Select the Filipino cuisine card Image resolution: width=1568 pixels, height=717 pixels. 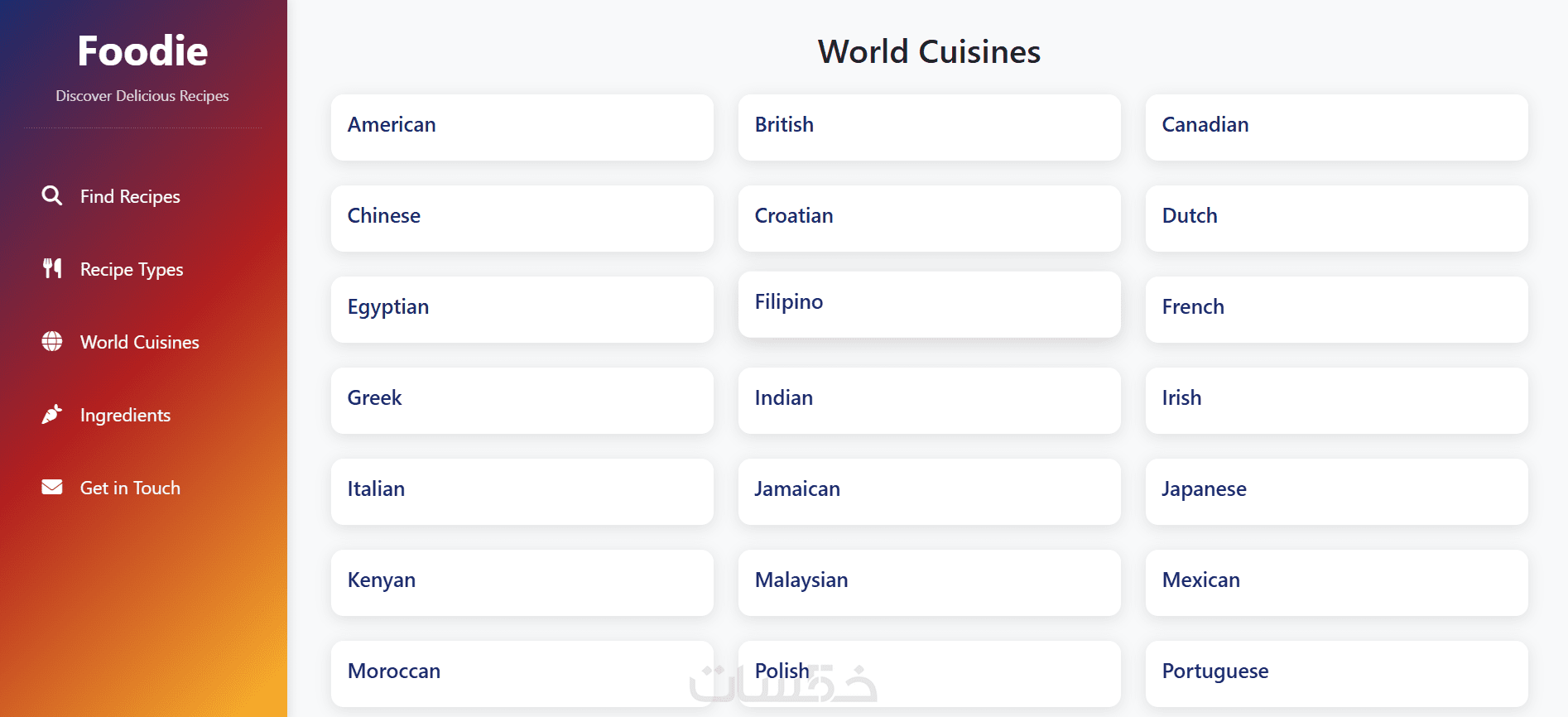[x=929, y=304]
